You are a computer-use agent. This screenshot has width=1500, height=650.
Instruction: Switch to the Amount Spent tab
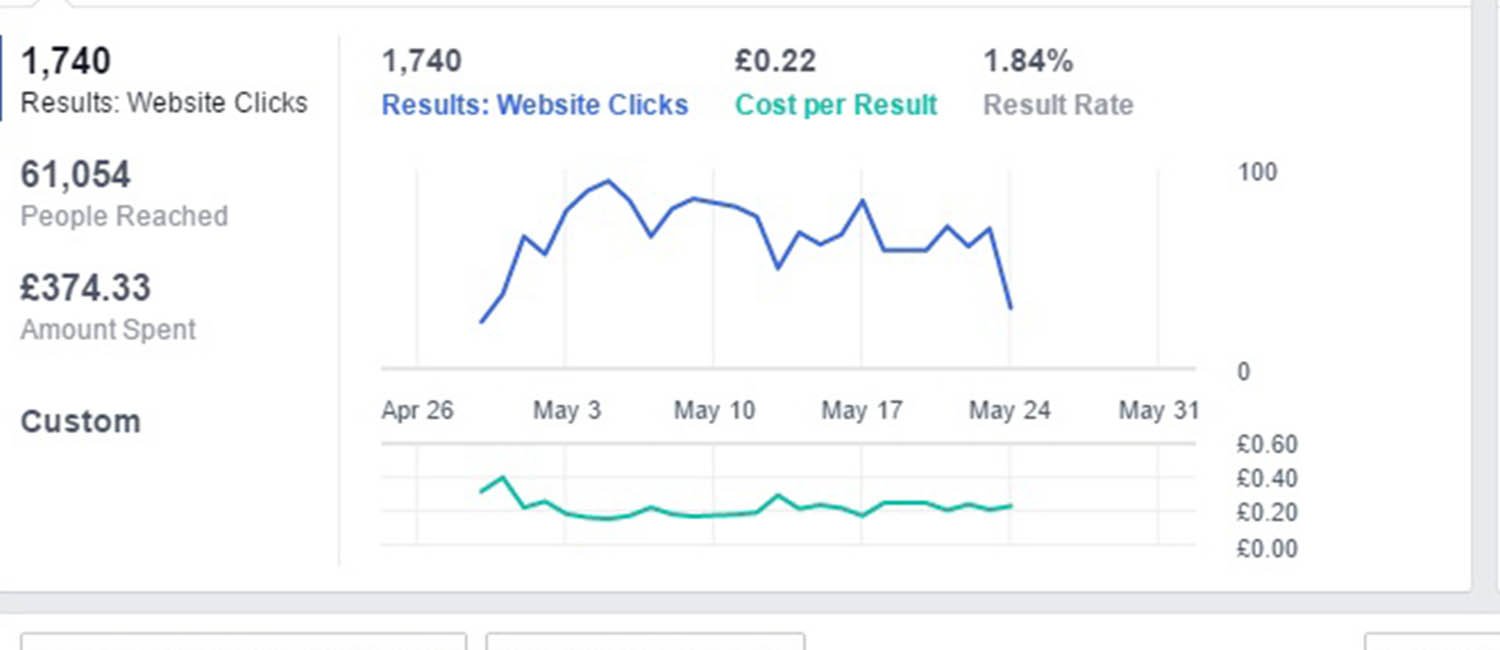pos(108,307)
